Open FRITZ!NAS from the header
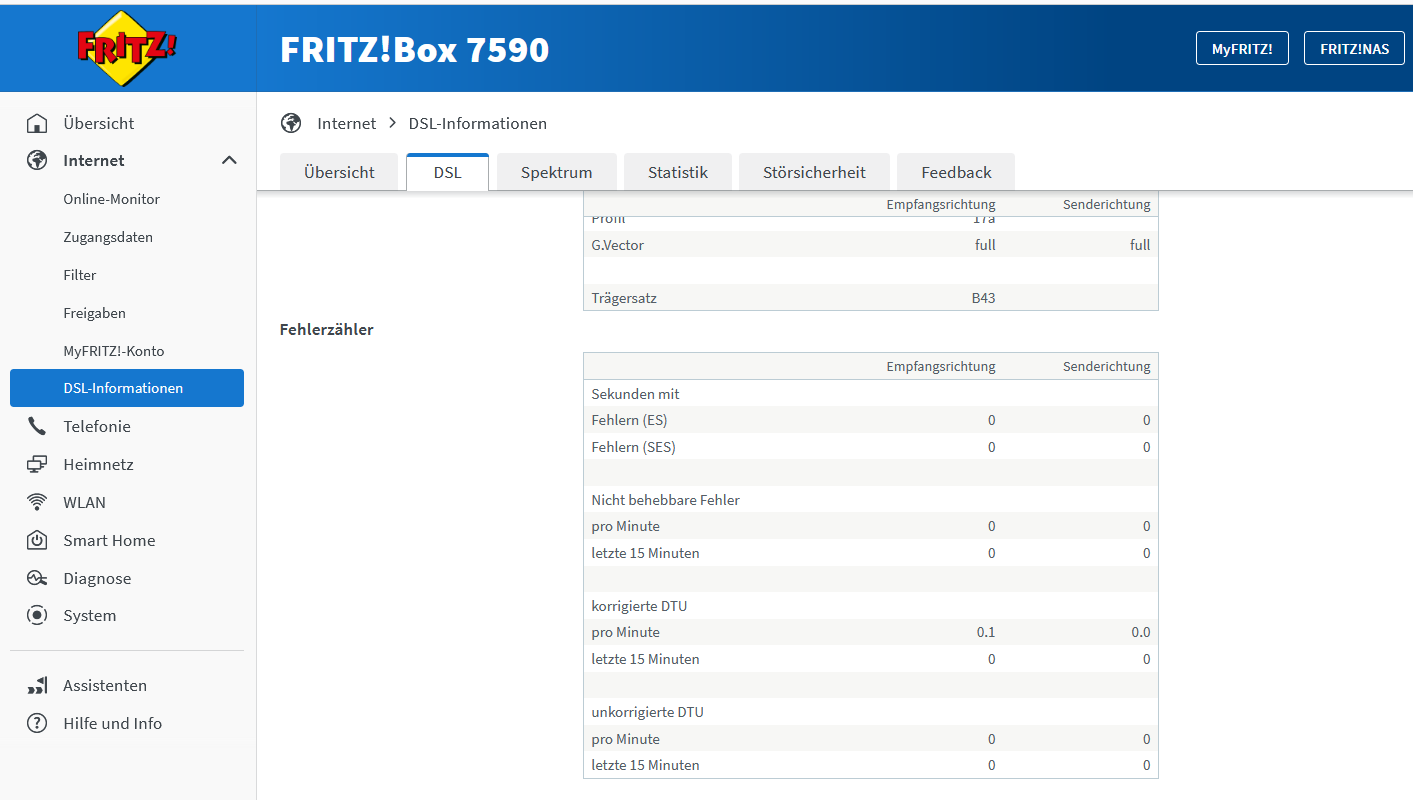This screenshot has width=1413, height=800. (x=1354, y=48)
